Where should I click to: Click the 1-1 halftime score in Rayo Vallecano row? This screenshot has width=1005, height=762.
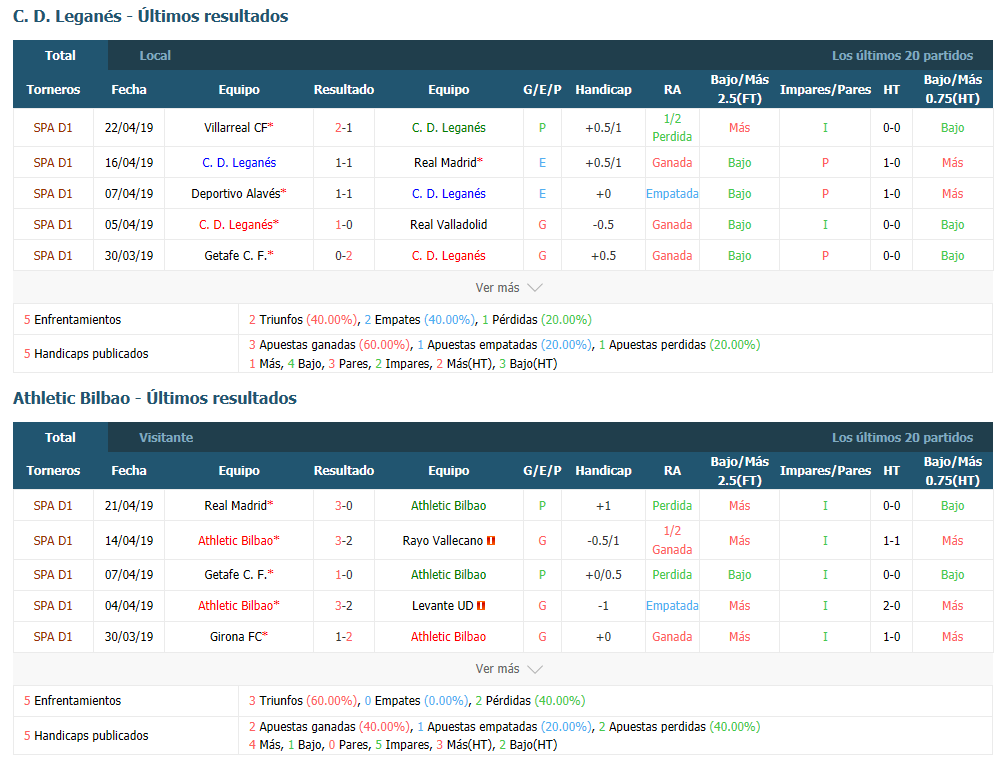pyautogui.click(x=892, y=541)
